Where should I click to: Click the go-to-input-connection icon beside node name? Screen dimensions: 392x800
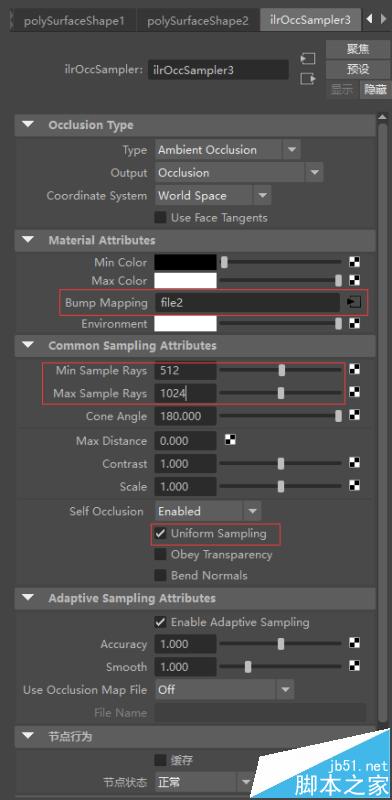pyautogui.click(x=308, y=59)
